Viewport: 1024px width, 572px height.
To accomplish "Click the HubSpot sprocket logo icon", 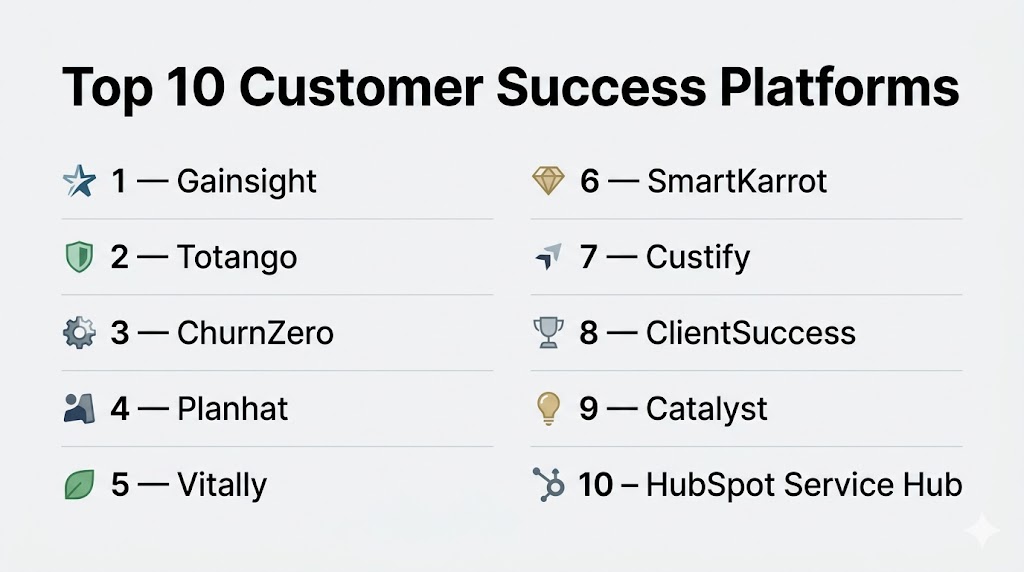I will pos(548,485).
